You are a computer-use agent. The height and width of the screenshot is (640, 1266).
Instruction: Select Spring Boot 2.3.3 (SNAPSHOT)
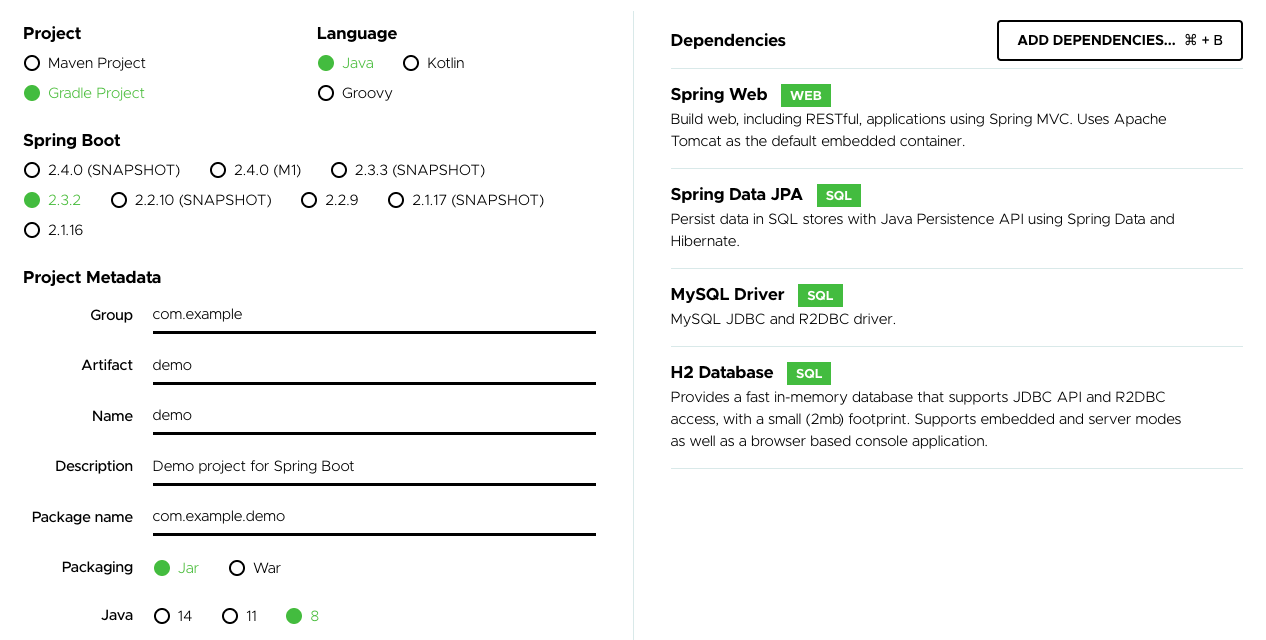pyautogui.click(x=339, y=170)
